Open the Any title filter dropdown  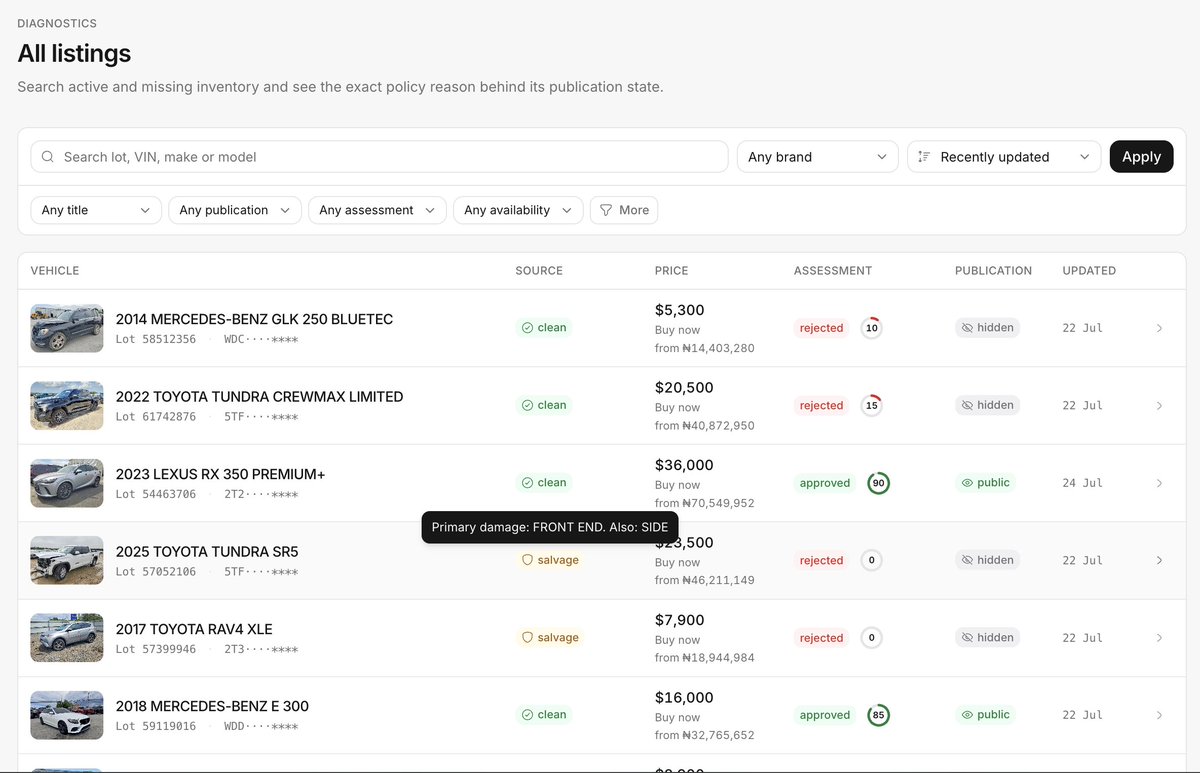[96, 210]
